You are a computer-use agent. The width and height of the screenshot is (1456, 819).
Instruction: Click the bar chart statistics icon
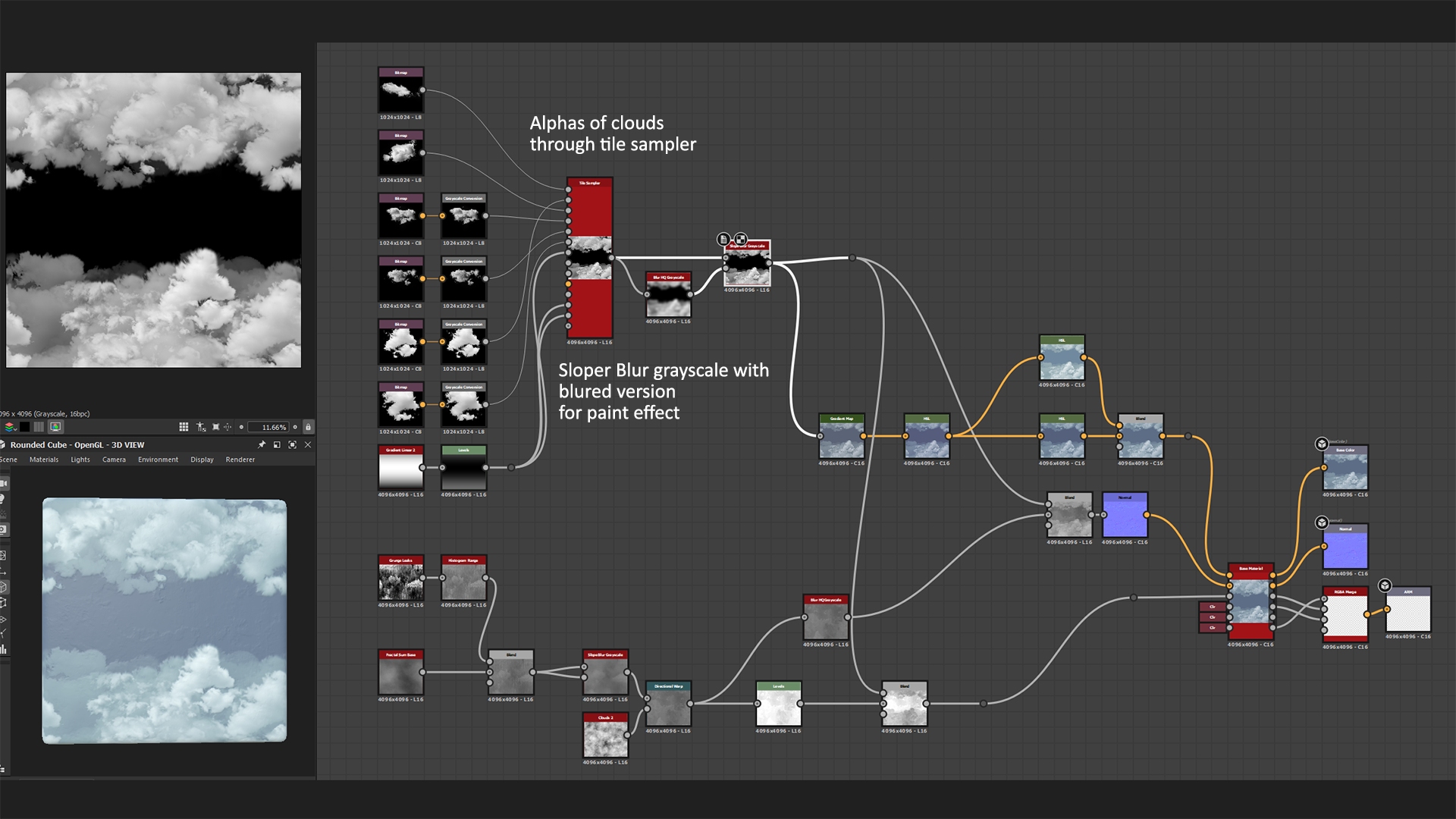(3, 649)
